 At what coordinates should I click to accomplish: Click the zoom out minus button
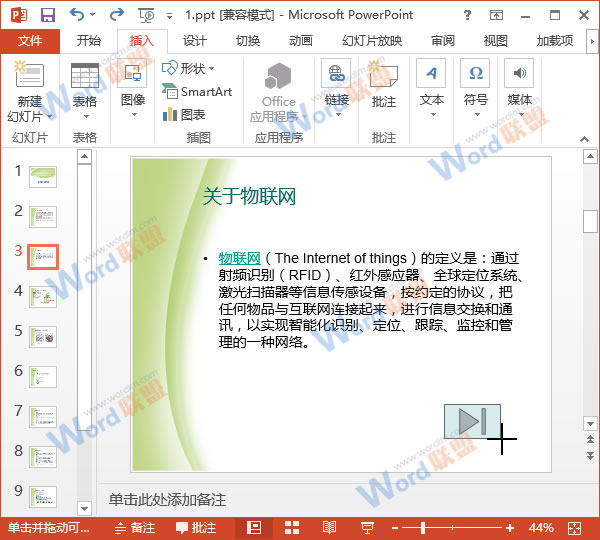coord(395,528)
